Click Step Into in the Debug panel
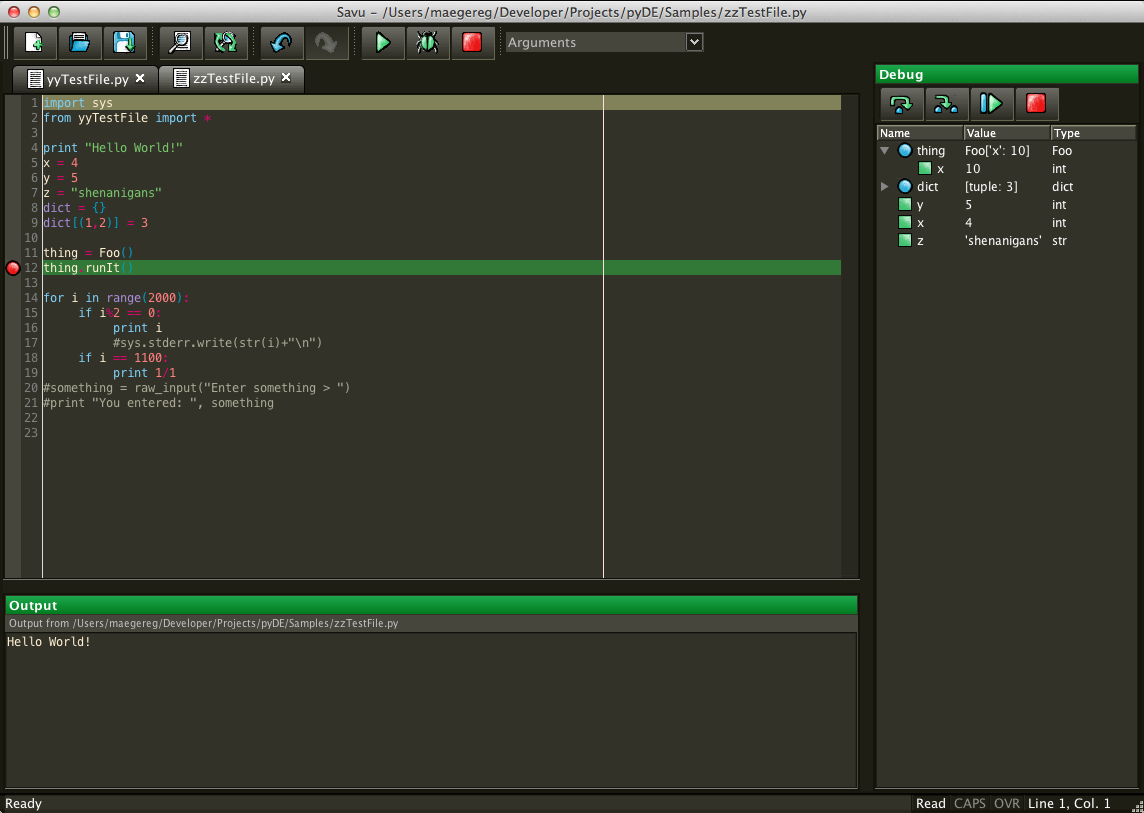This screenshot has width=1144, height=813. tap(945, 104)
